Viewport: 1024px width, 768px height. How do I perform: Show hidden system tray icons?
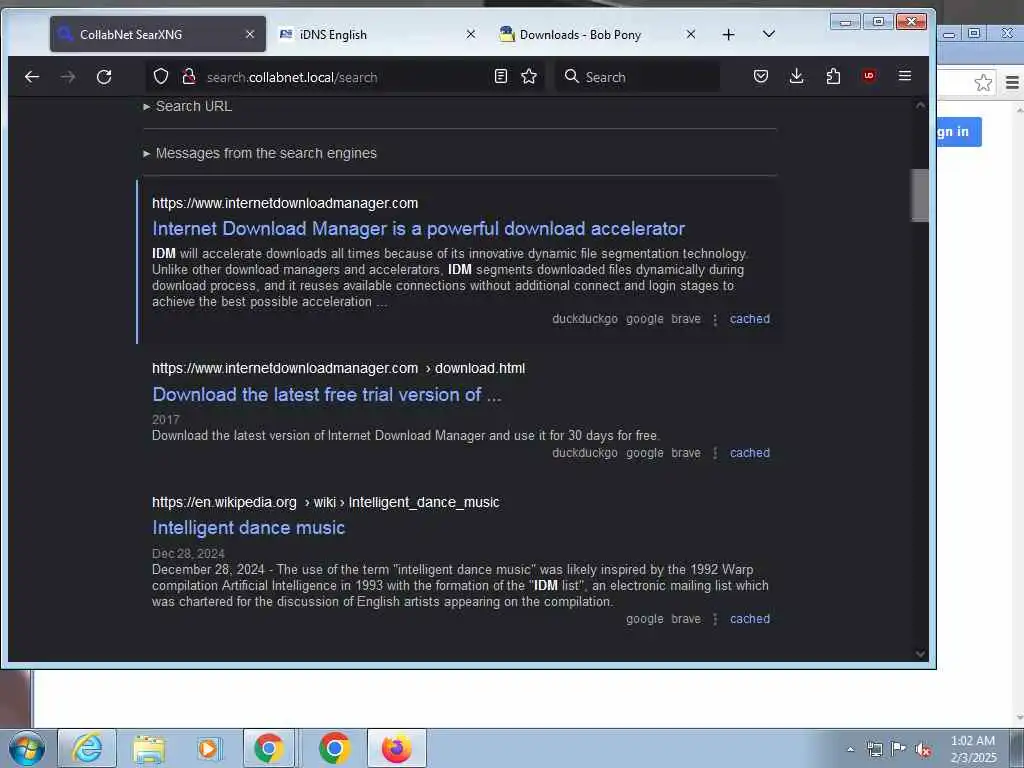pos(850,749)
